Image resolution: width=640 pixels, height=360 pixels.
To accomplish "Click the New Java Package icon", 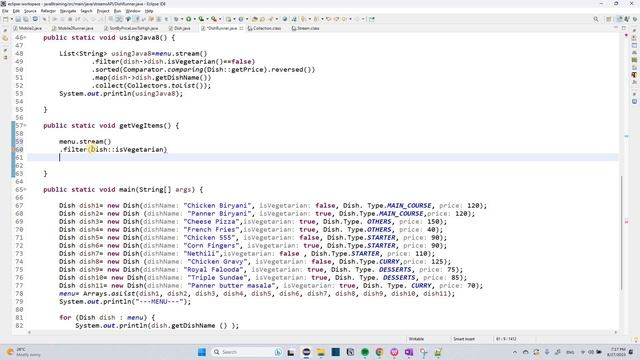I will [229, 19].
